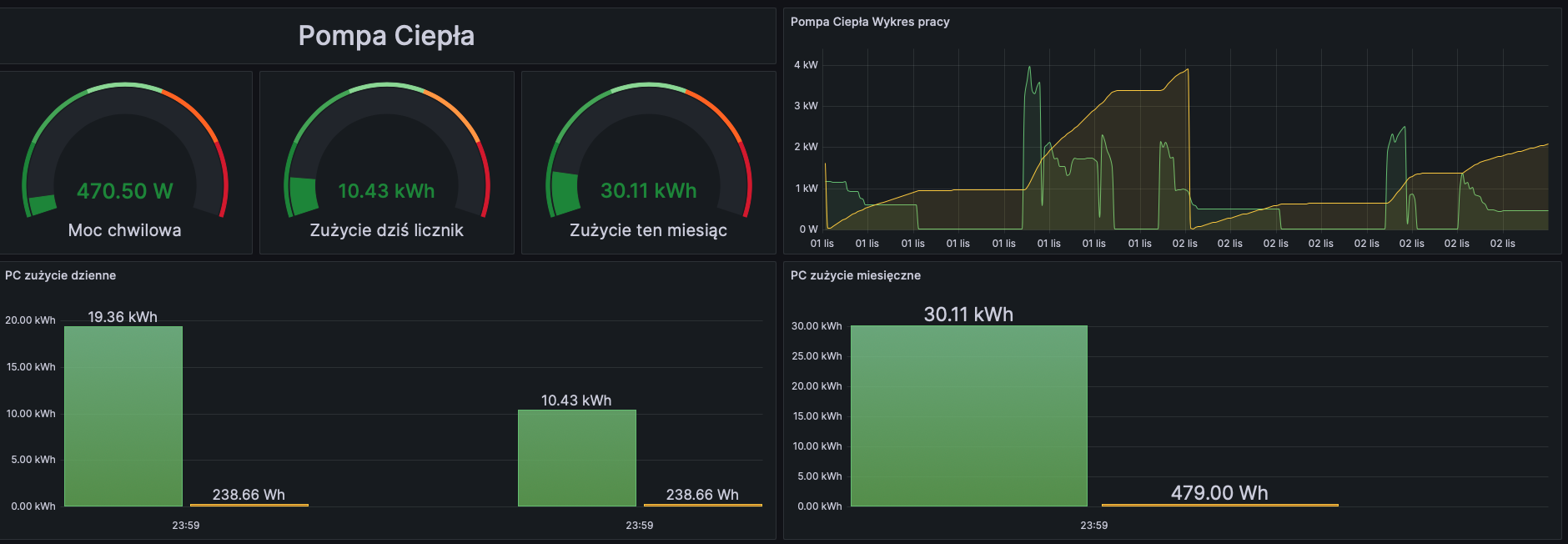Open the PC zużycie miesięczne panel title menu
Viewport: 1568px width, 544px height.
coord(855,275)
